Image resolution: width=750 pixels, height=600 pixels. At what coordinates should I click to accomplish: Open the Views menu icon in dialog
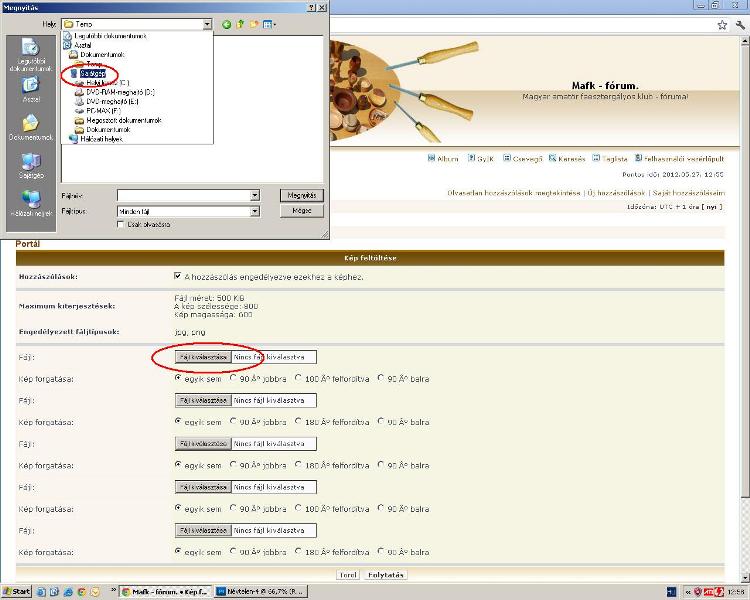click(x=270, y=23)
